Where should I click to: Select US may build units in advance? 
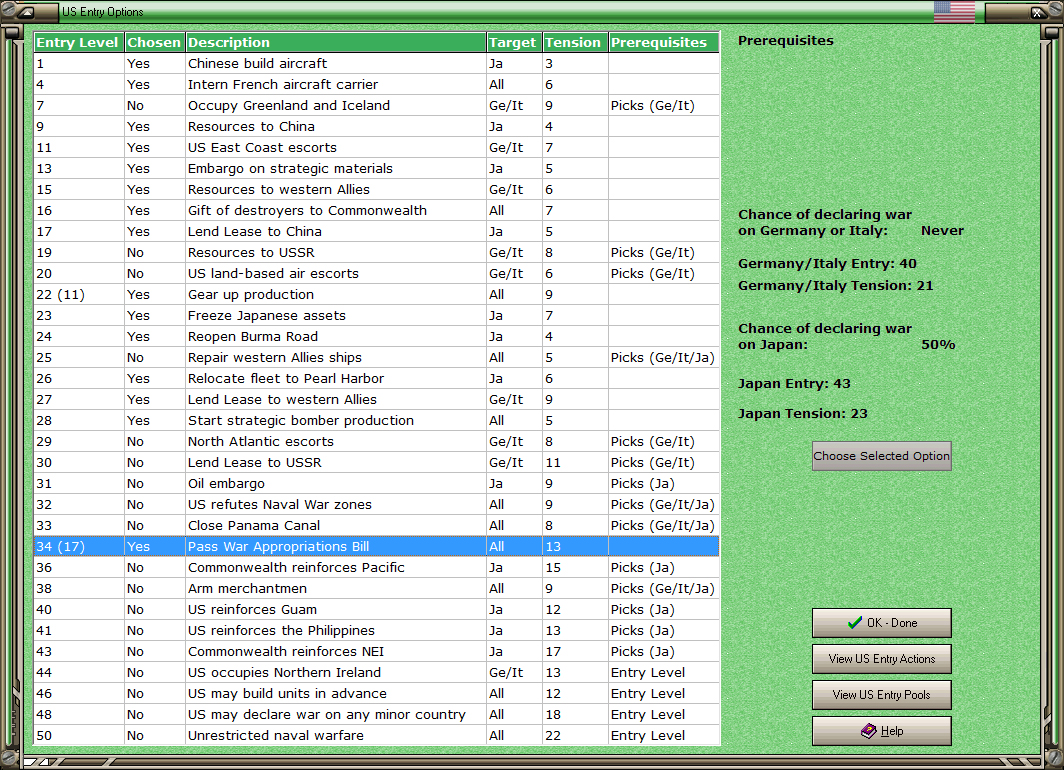377,694
